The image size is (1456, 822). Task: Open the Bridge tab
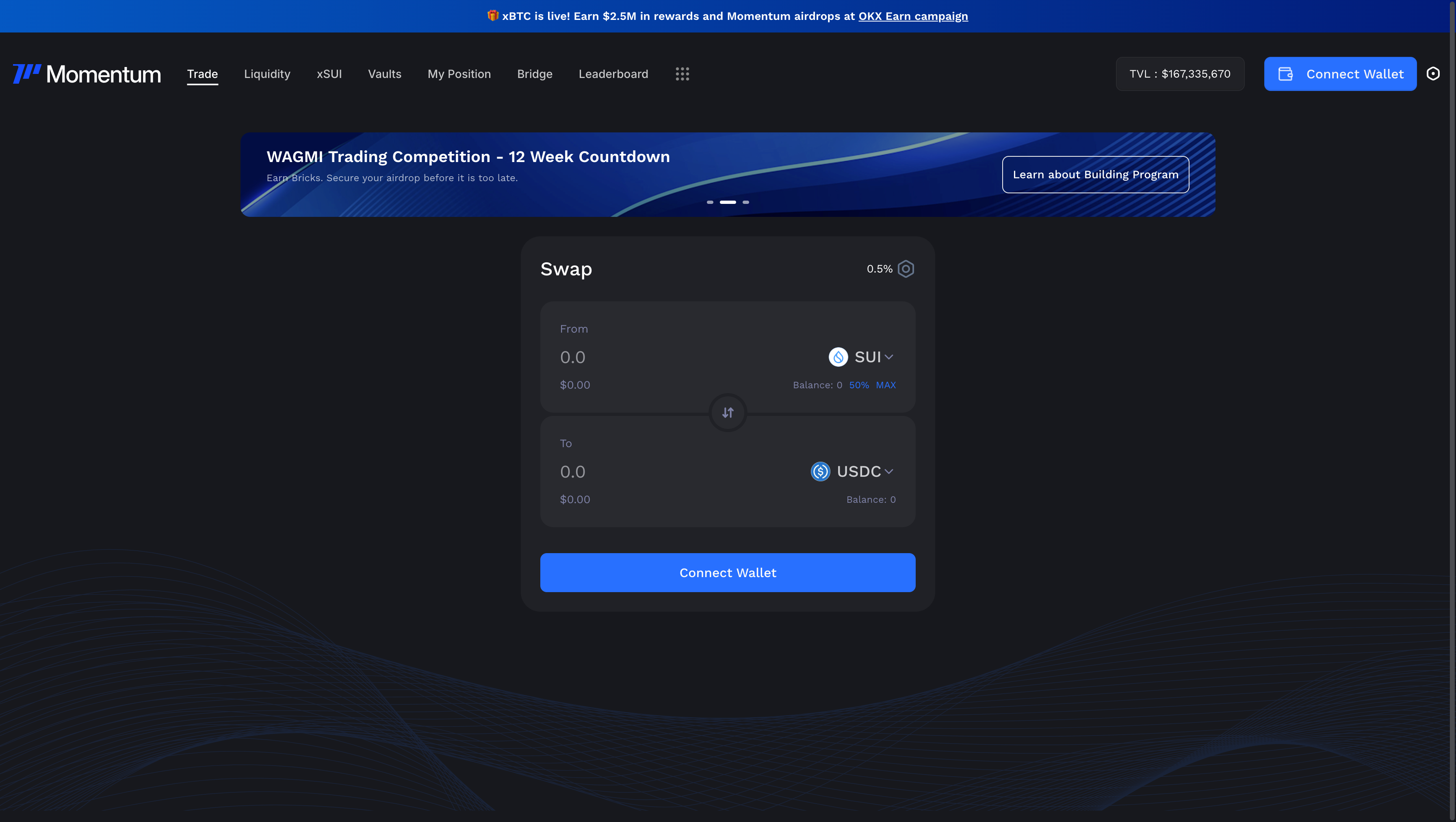coord(535,74)
